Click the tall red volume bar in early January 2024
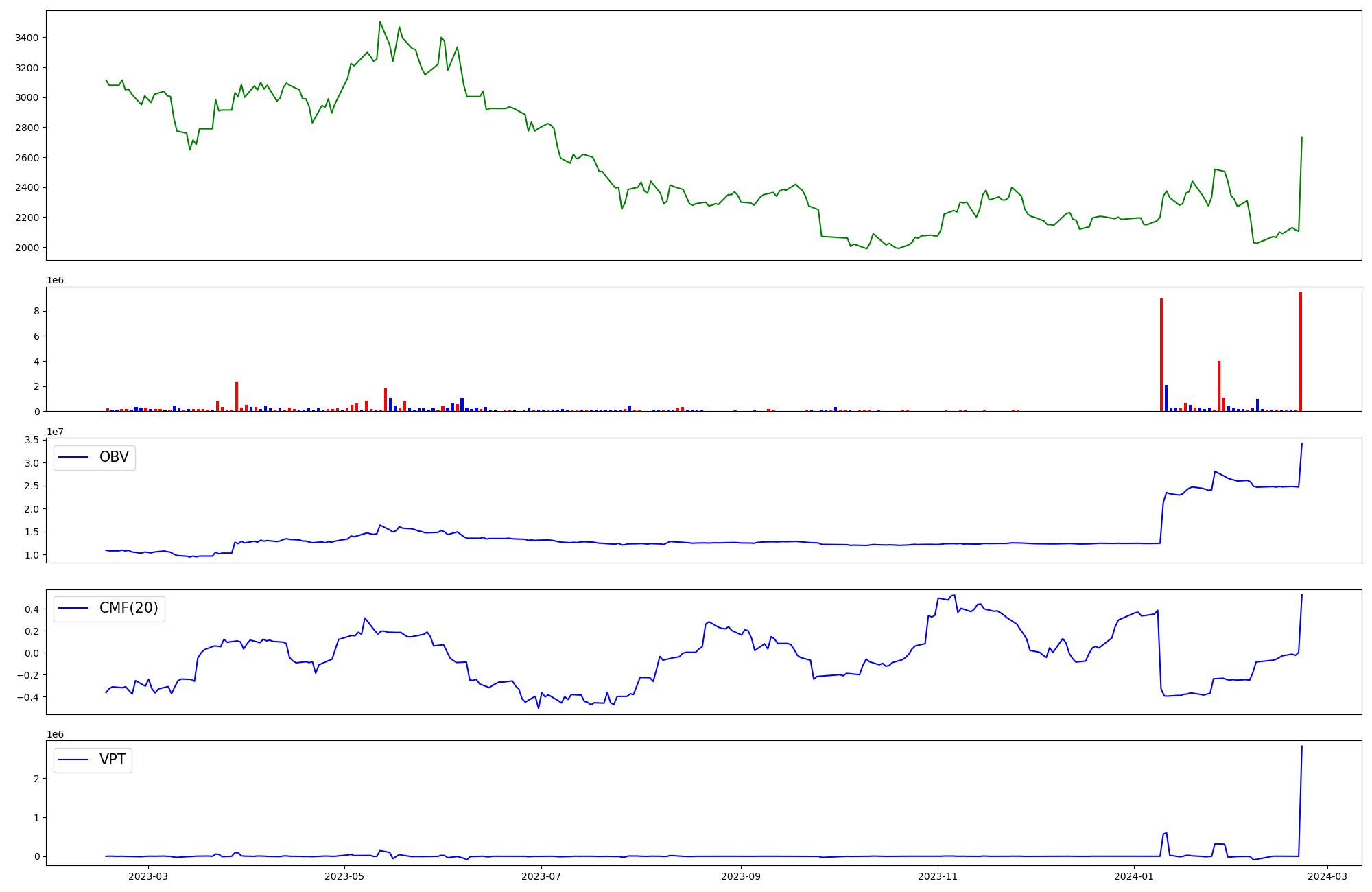The width and height of the screenshot is (1372, 892). coord(1161,353)
